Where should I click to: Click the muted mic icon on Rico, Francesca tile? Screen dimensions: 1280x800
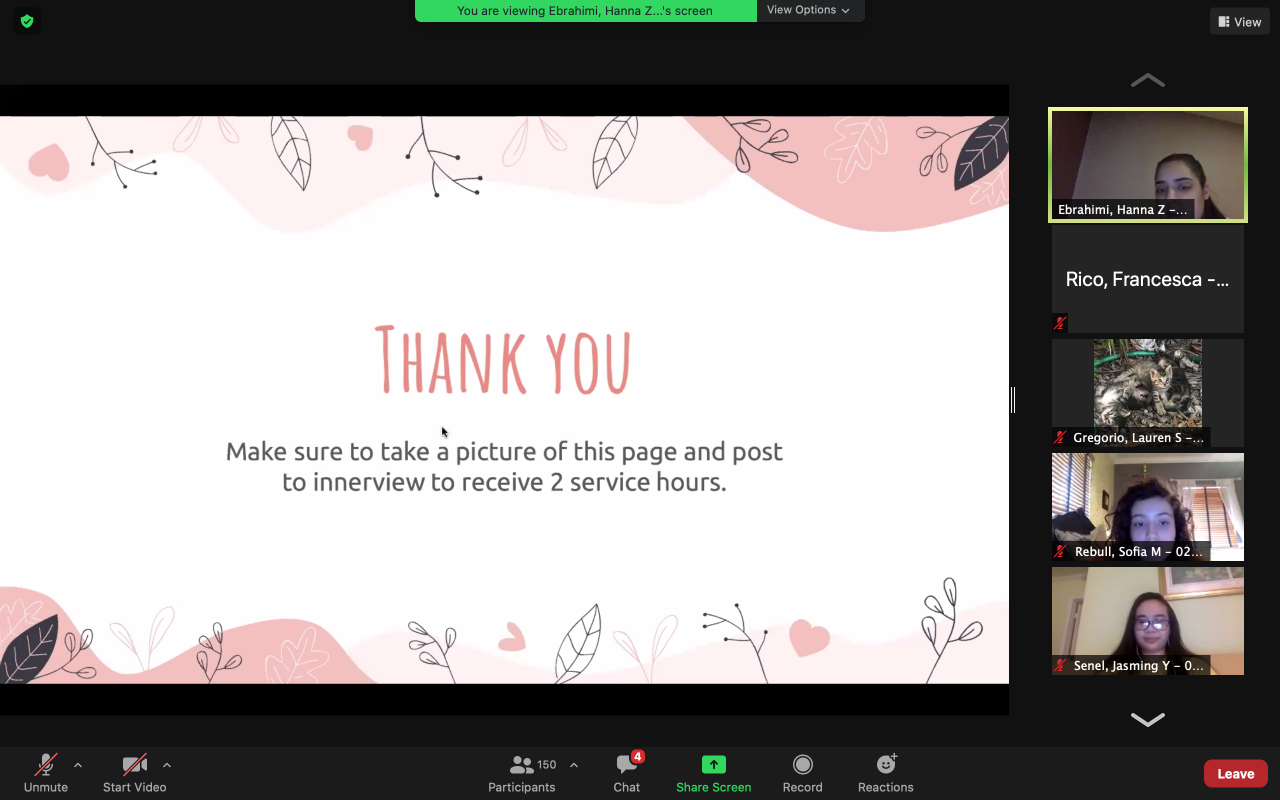pyautogui.click(x=1060, y=323)
